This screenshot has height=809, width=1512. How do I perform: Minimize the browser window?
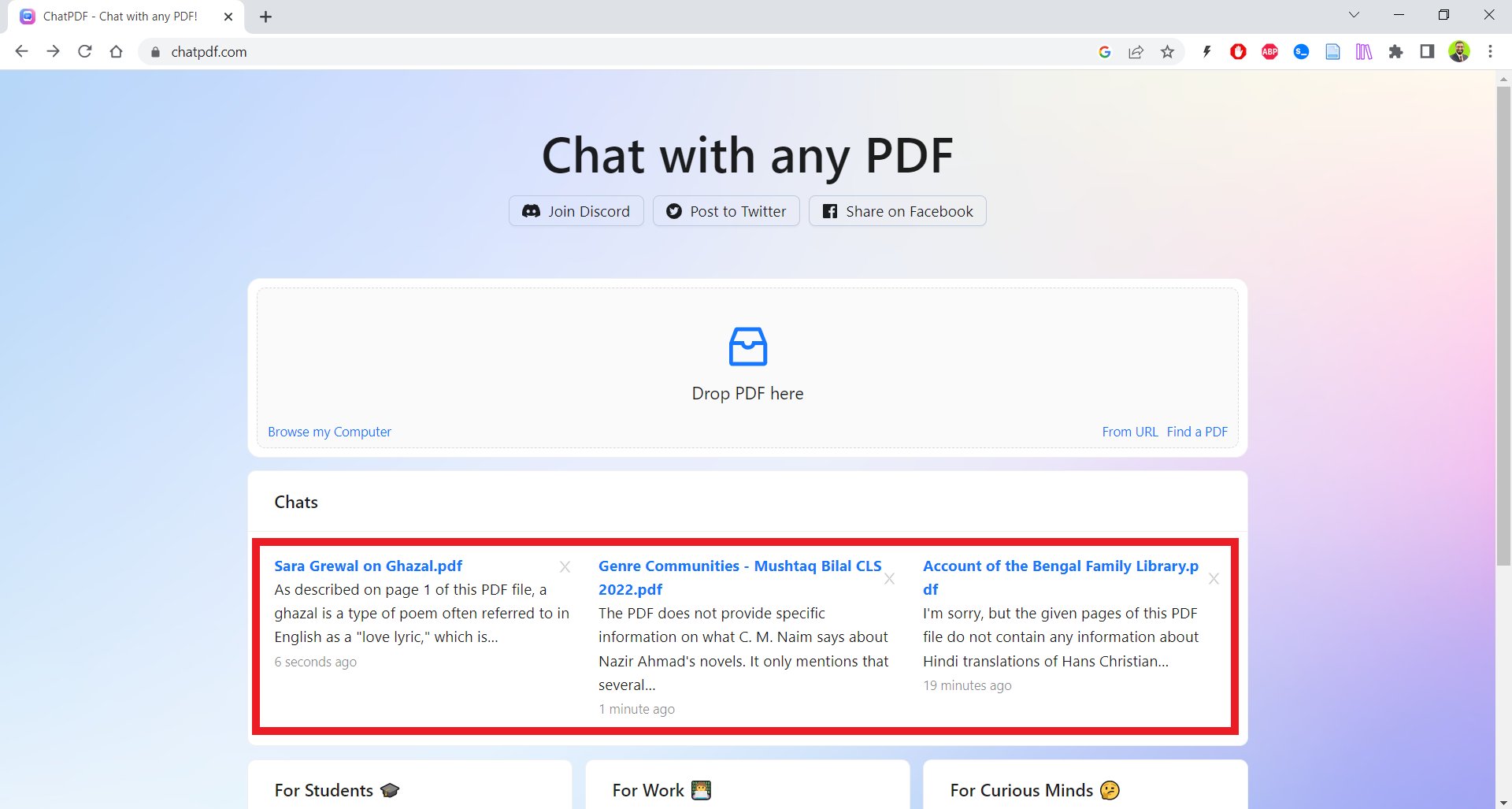point(1399,15)
